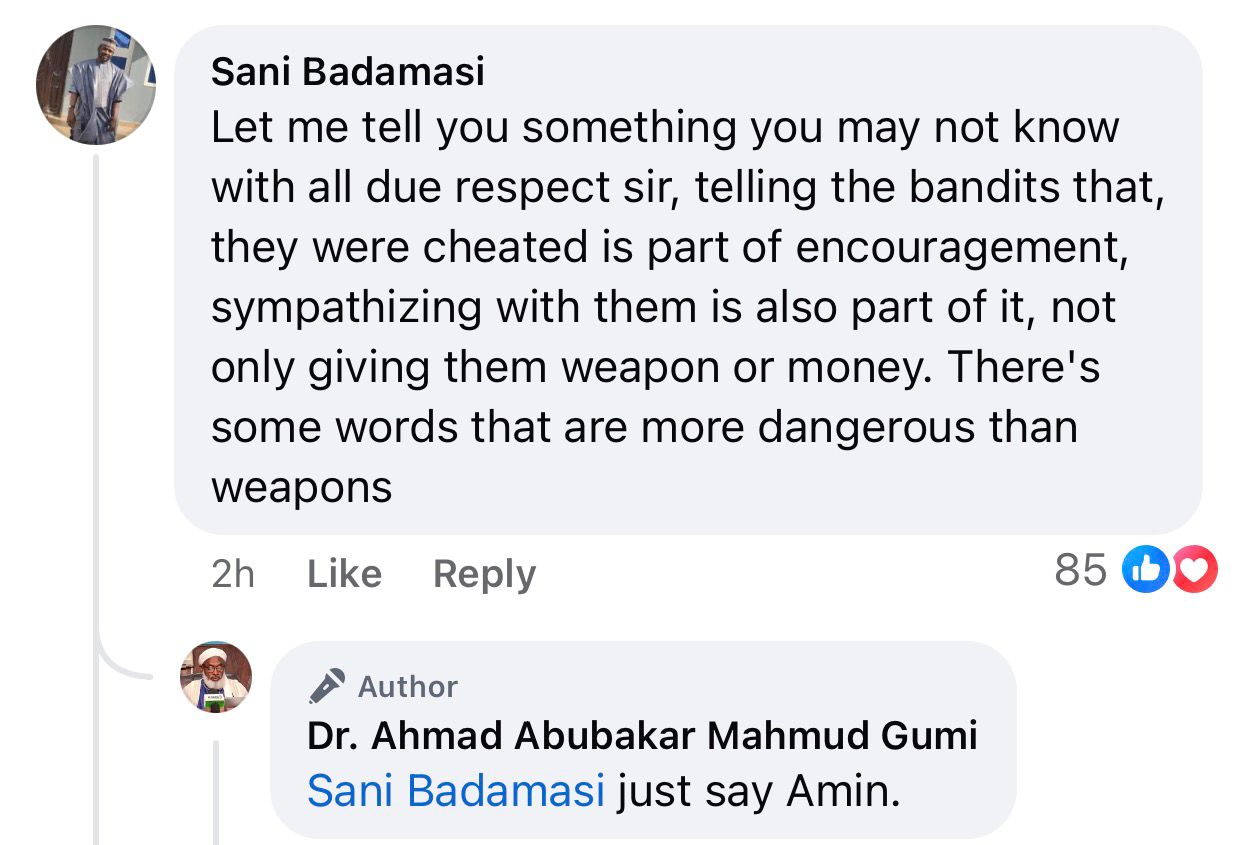Image resolution: width=1242 pixels, height=845 pixels.
Task: Click the Author microphone icon
Action: point(327,686)
